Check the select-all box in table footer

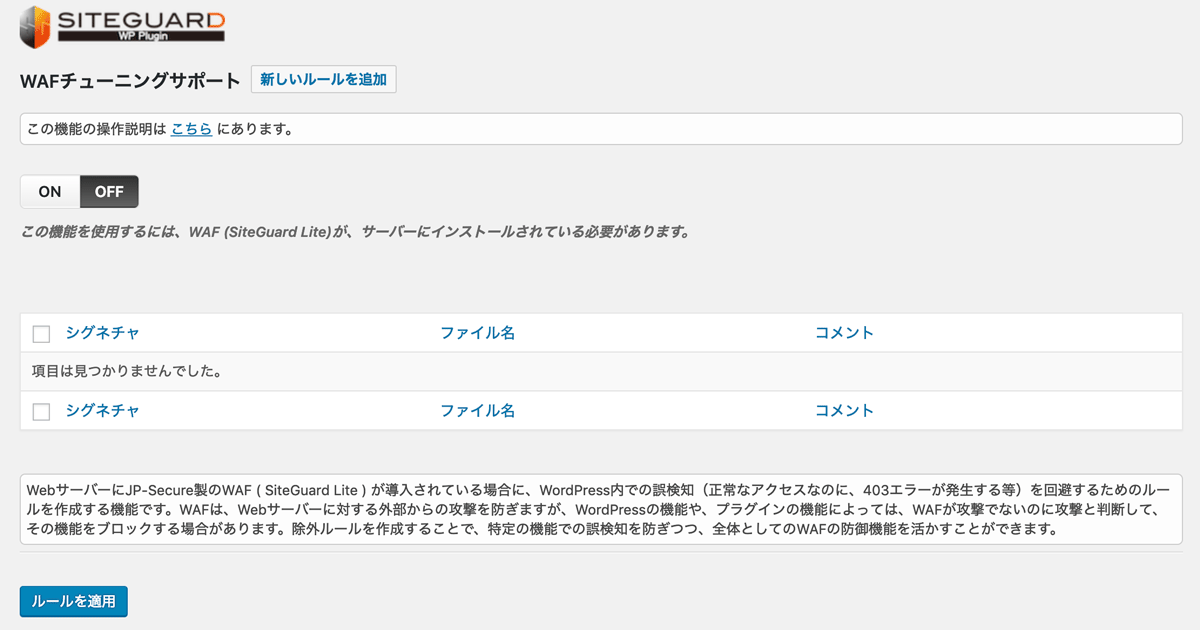(41, 411)
